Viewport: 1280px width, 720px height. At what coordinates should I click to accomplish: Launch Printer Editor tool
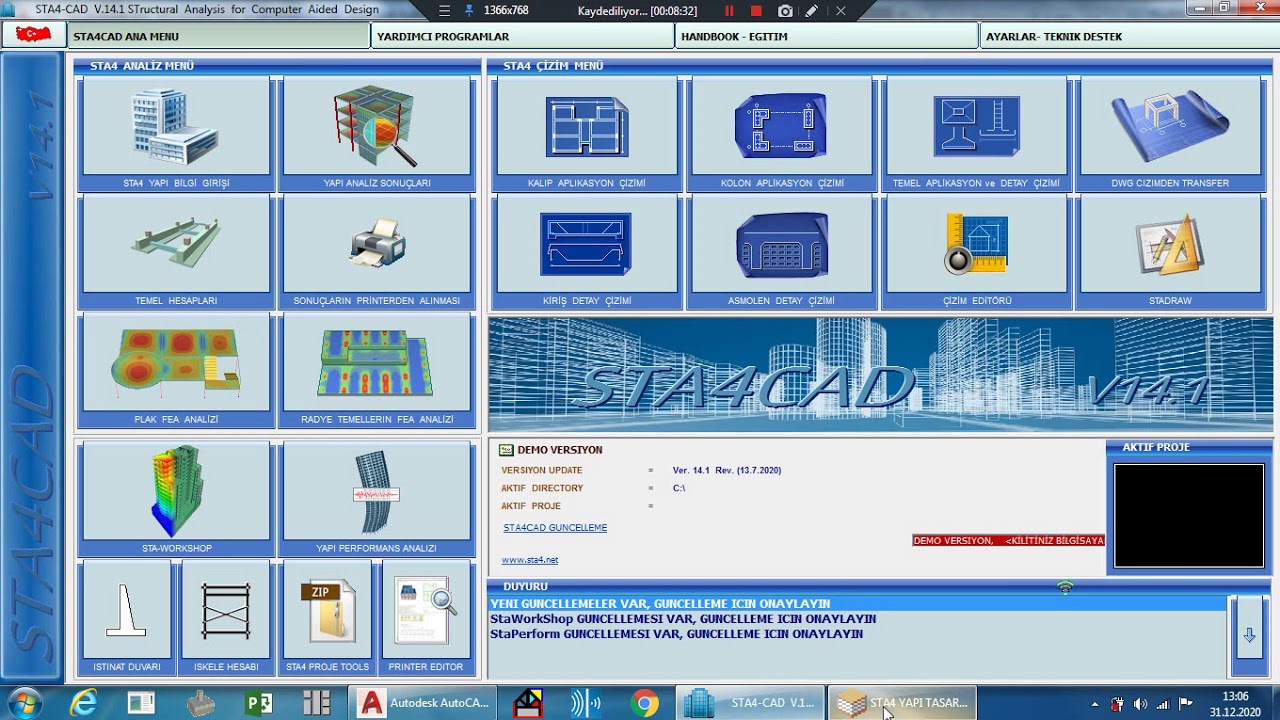click(426, 618)
